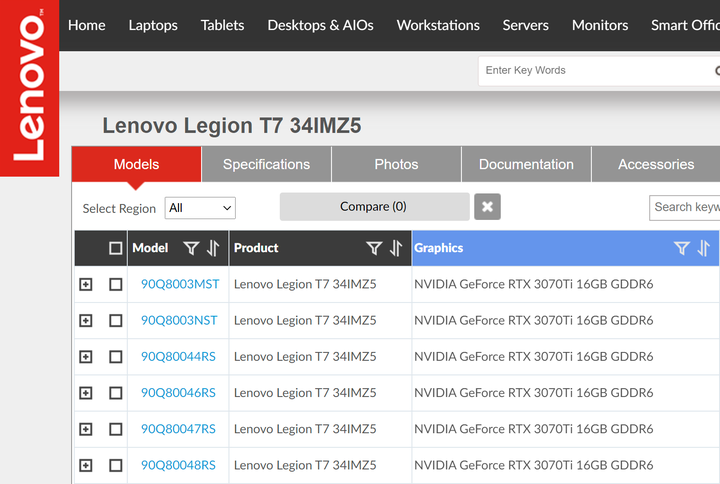
Task: Focus the Enter Key Words search field
Action: (x=597, y=71)
